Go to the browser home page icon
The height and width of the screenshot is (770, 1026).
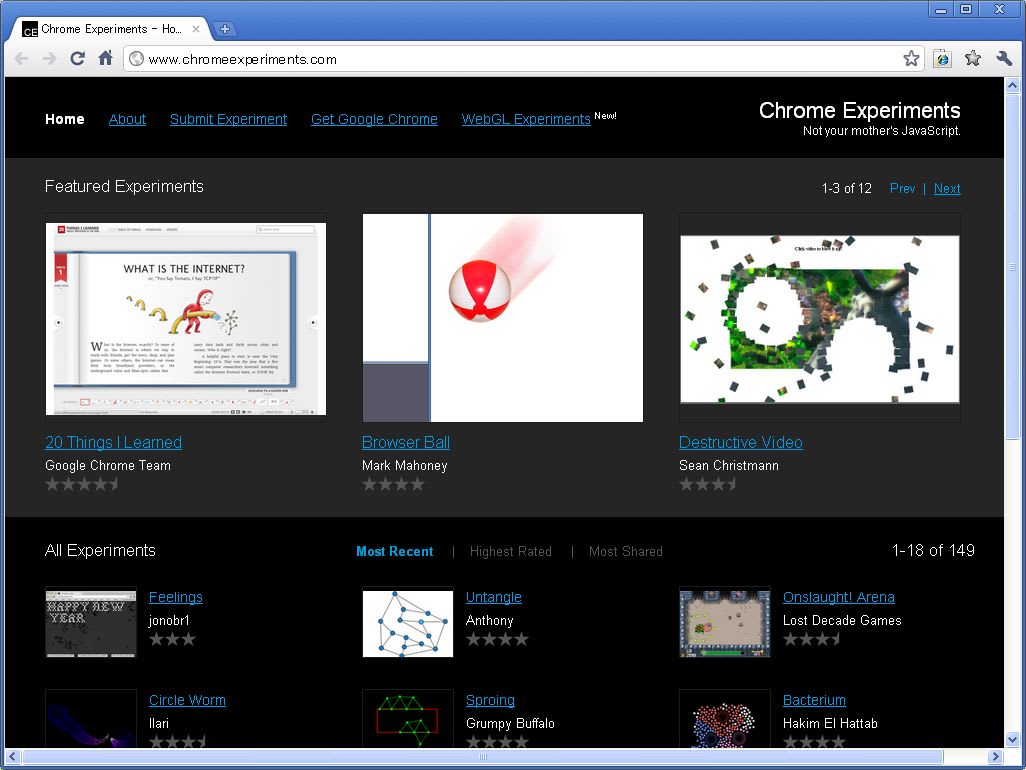click(105, 59)
